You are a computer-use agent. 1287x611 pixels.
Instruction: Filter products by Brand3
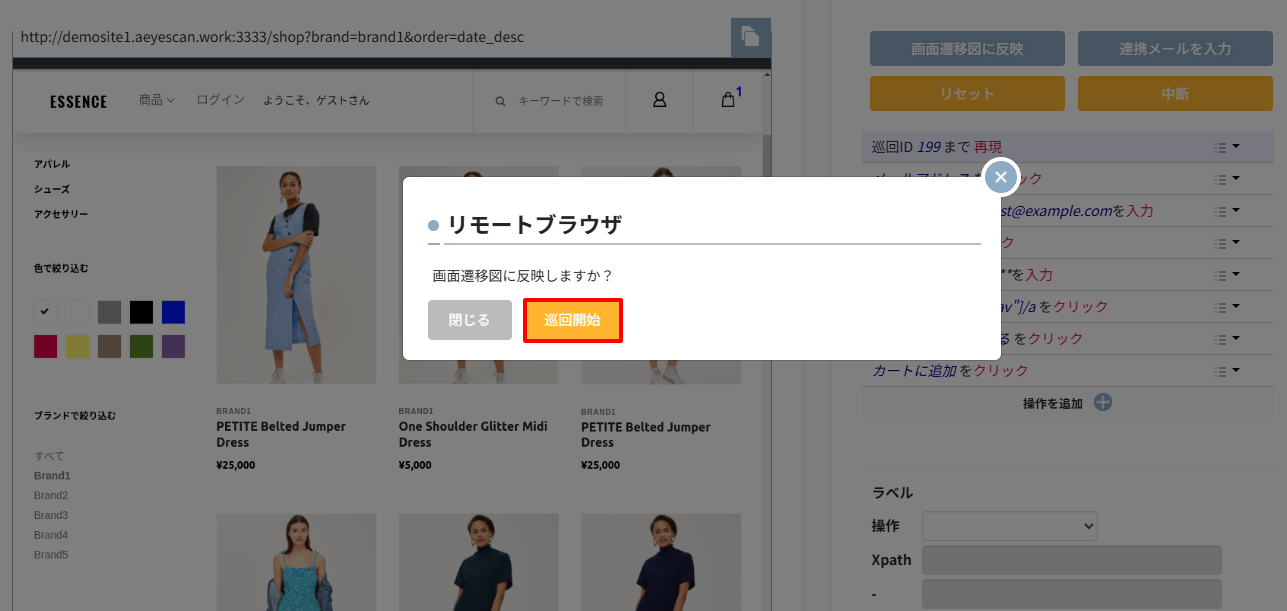point(51,516)
